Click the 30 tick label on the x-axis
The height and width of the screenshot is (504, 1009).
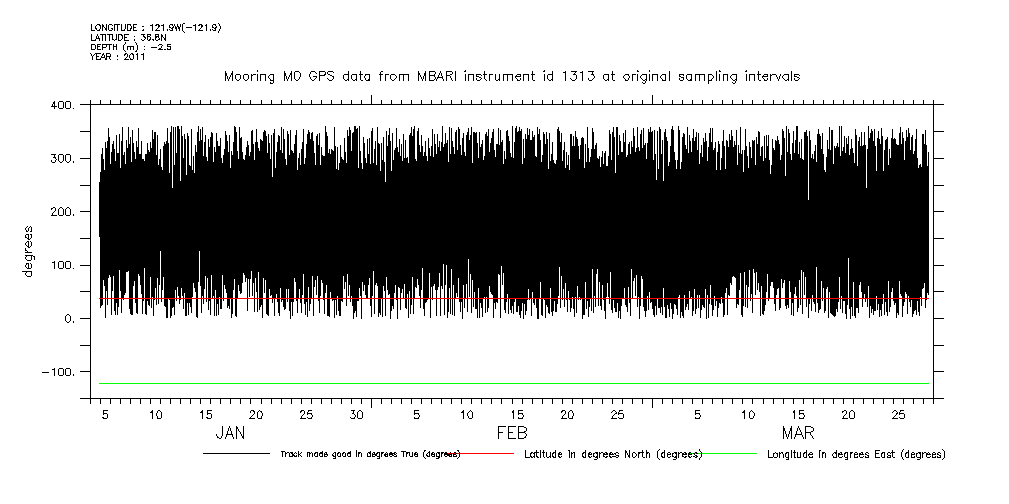click(357, 415)
